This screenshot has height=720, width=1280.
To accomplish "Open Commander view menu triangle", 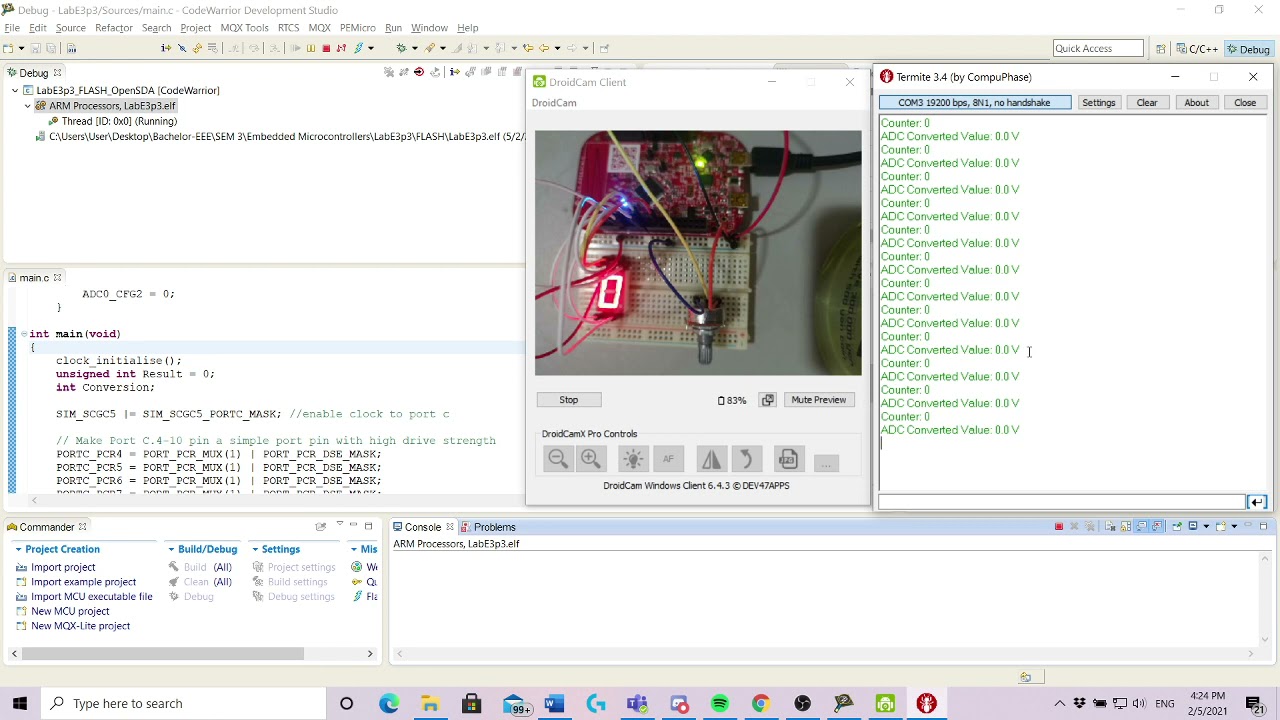I will coord(339,526).
